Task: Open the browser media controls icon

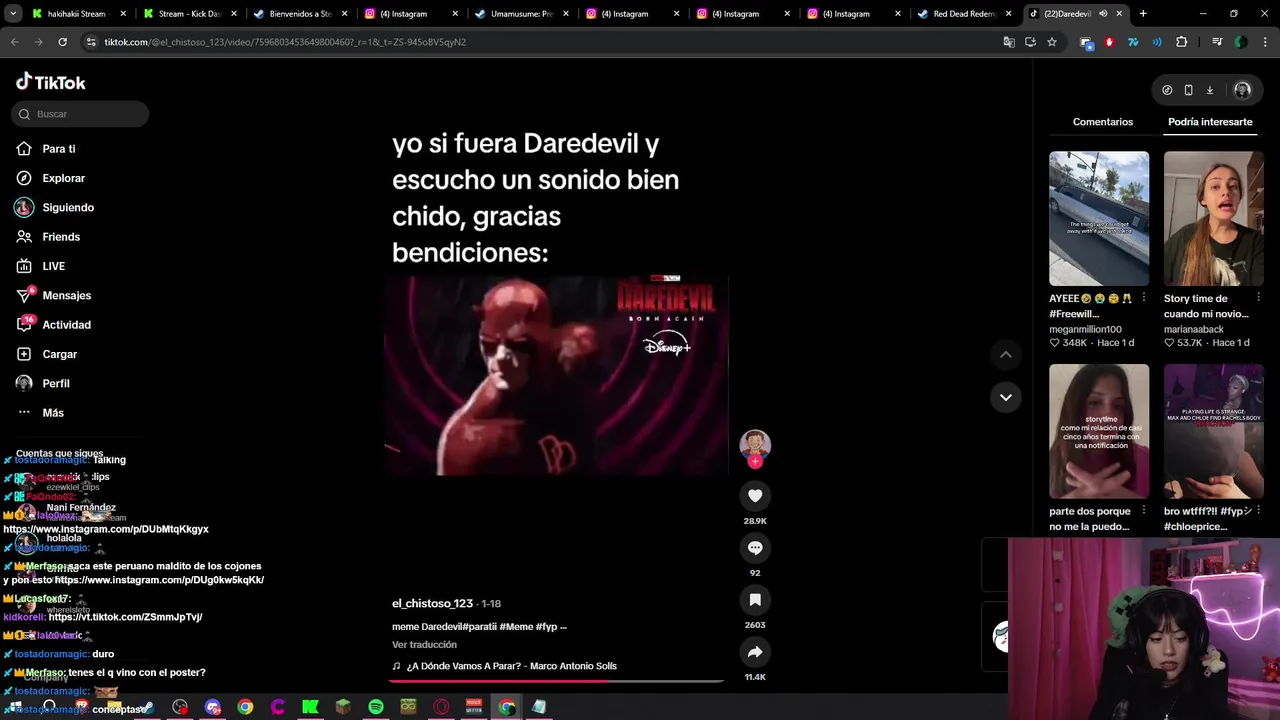Action: 1217,42
